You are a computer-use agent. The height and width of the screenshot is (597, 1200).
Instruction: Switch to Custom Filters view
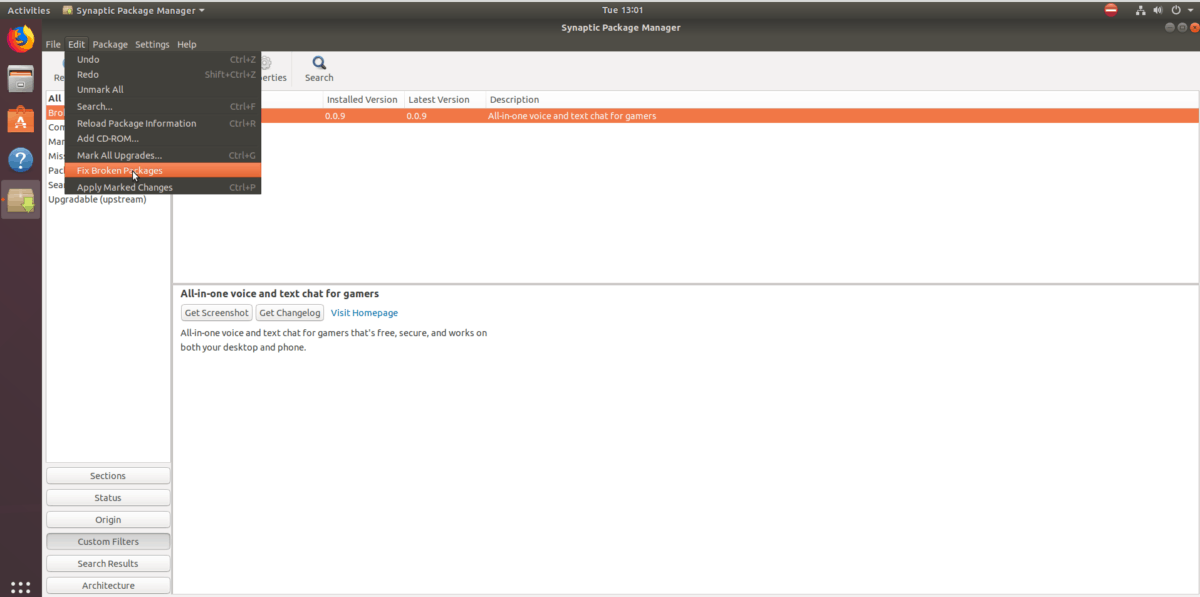click(x=108, y=541)
